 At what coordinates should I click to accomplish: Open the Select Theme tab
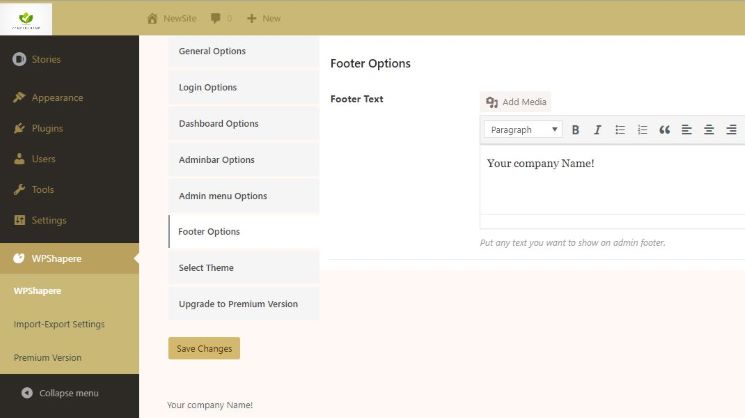(244, 268)
